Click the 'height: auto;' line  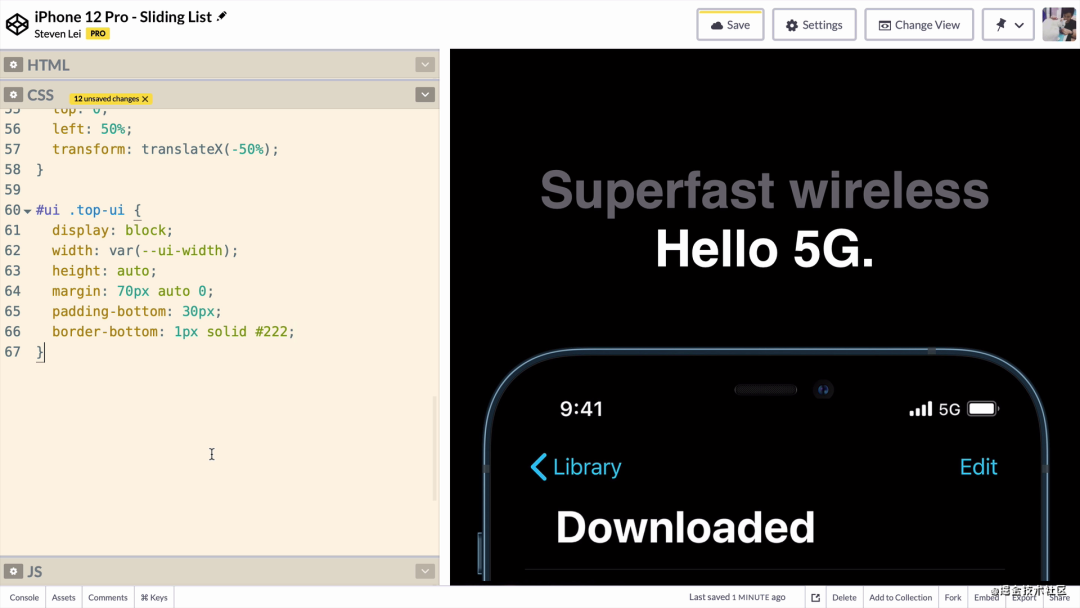click(x=104, y=271)
